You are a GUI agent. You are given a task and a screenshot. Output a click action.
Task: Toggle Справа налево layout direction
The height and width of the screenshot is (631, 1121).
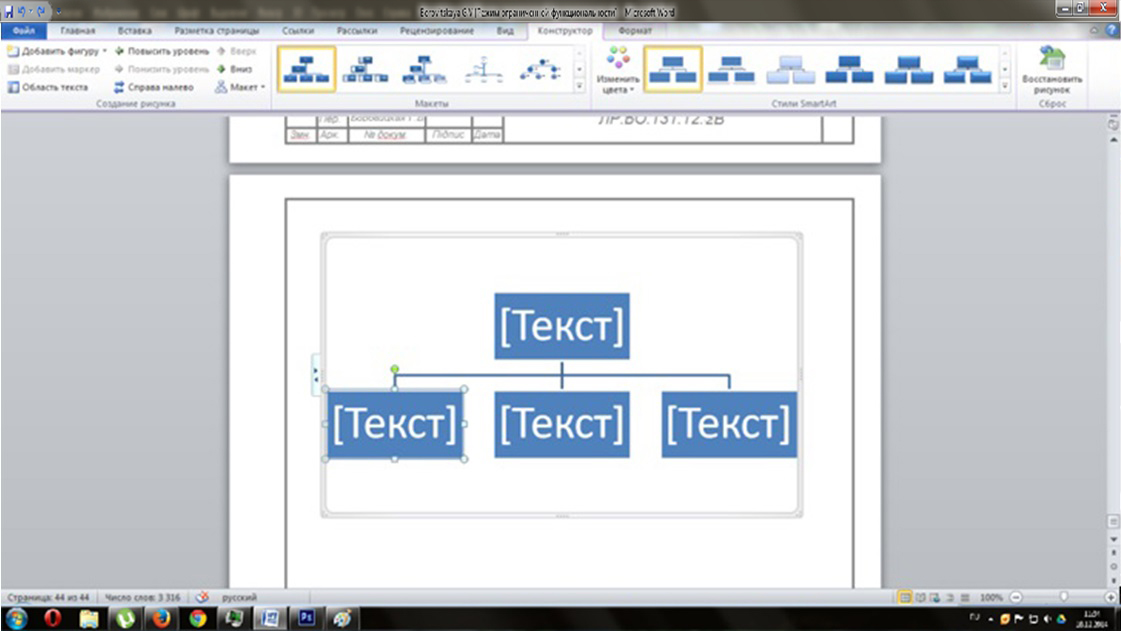click(153, 87)
